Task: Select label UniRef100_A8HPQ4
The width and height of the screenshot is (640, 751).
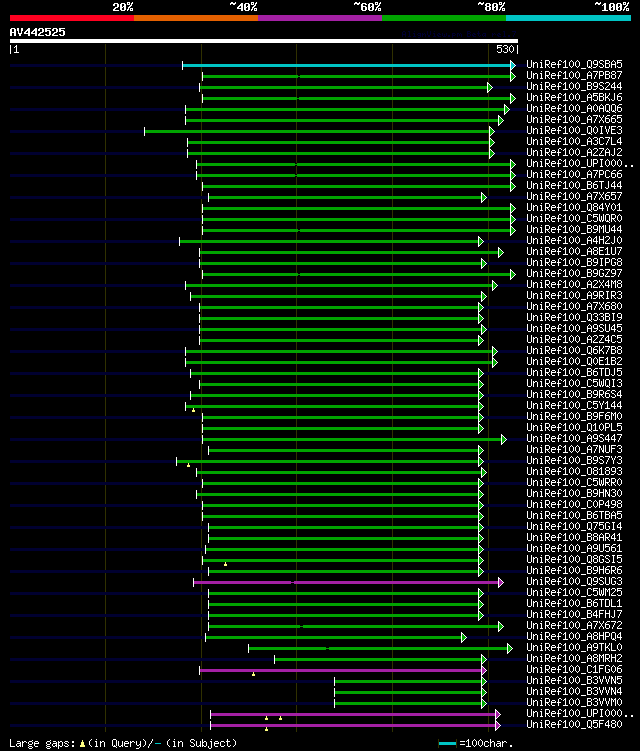Action: 574,637
